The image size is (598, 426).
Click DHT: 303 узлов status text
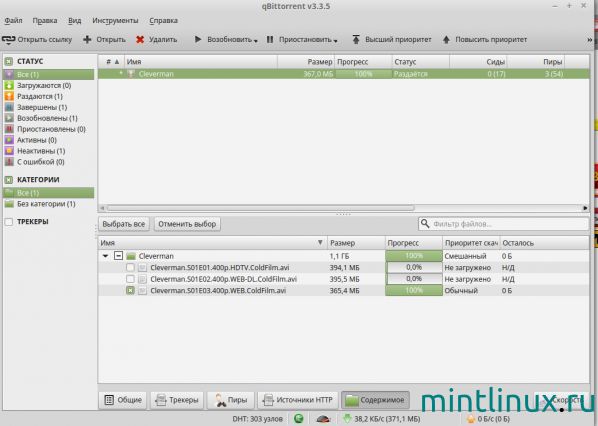pos(258,419)
